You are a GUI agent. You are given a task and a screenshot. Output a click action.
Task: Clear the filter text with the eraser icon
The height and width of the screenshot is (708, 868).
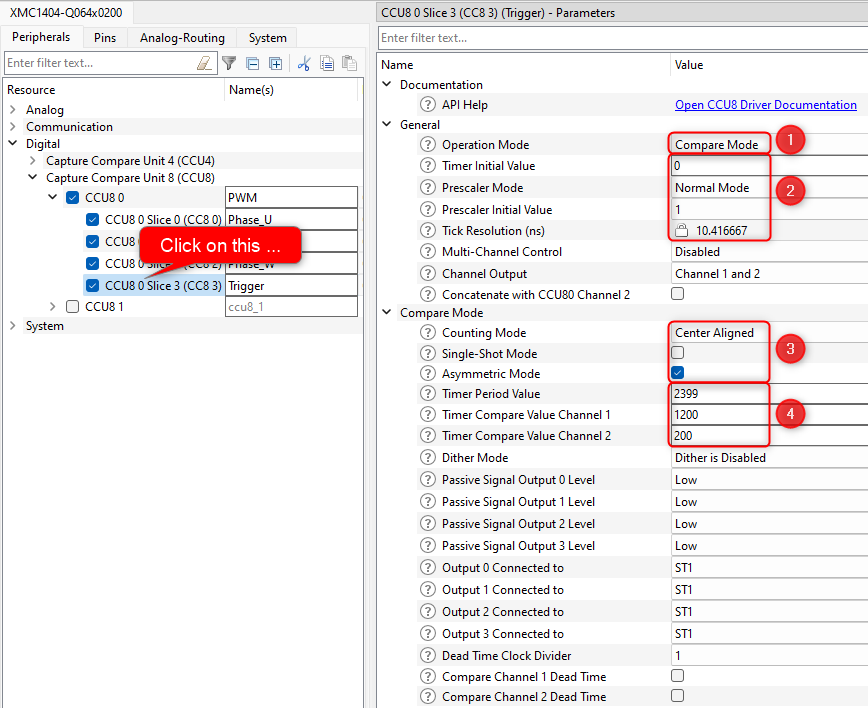(204, 63)
